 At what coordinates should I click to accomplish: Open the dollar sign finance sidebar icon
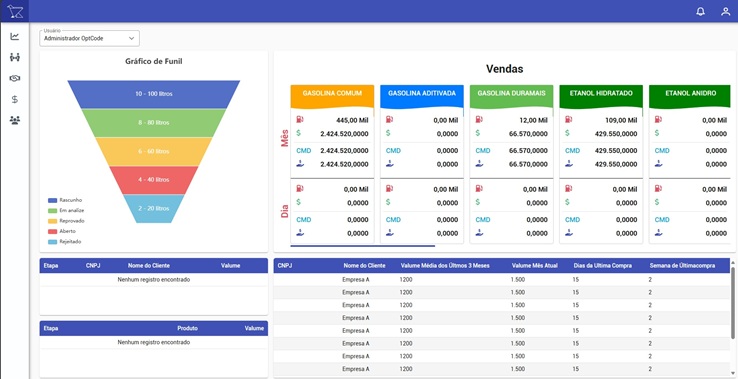[15, 99]
